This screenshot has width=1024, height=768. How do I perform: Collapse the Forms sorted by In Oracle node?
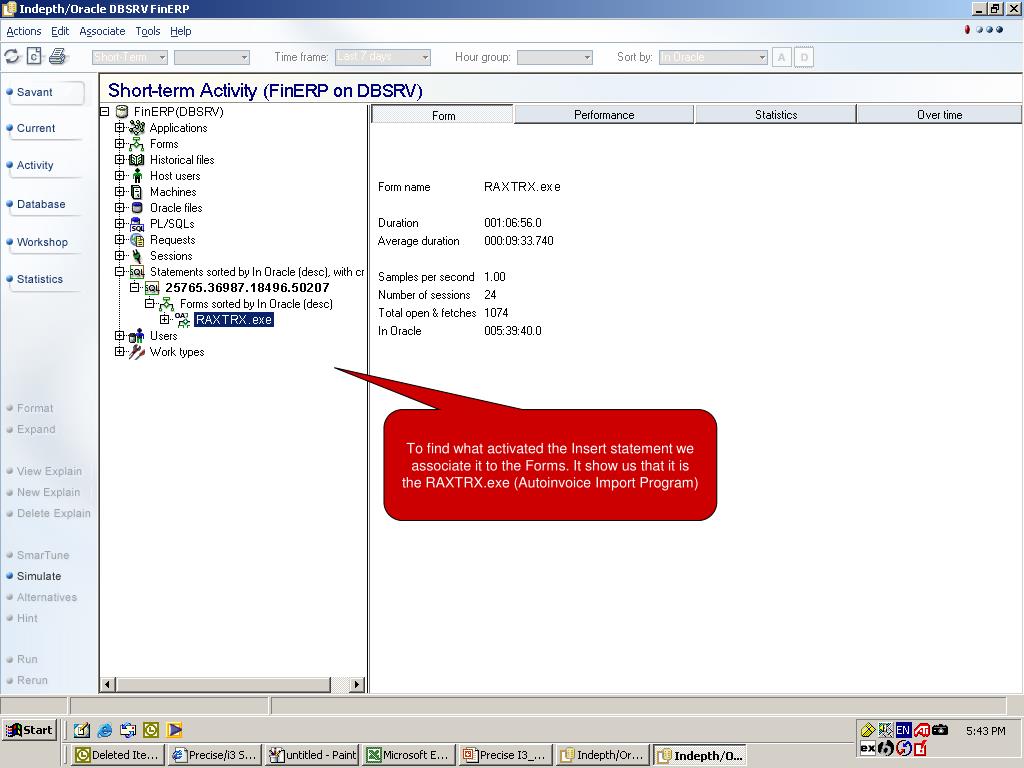click(x=150, y=304)
